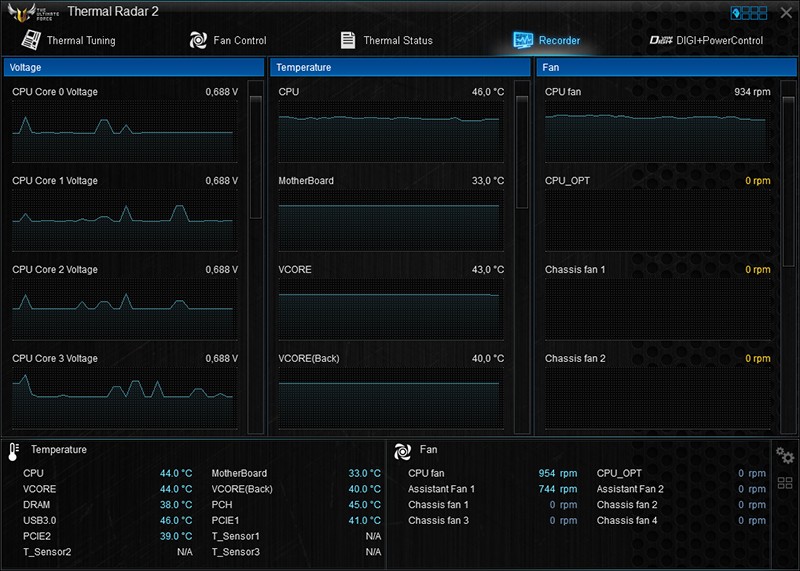Click the CPU temperature graph
The width and height of the screenshot is (800, 571).
[391, 132]
